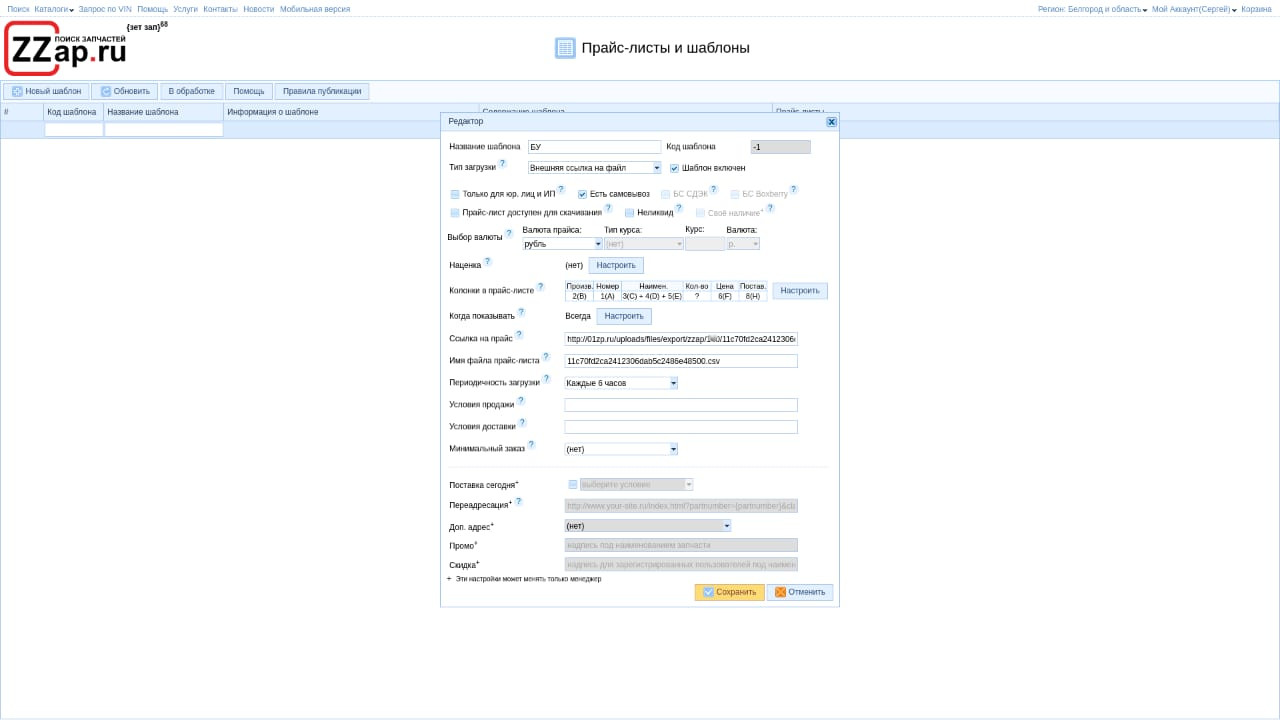This screenshot has width=1280, height=720.
Task: Click Настроить button for Наценка
Action: click(616, 265)
